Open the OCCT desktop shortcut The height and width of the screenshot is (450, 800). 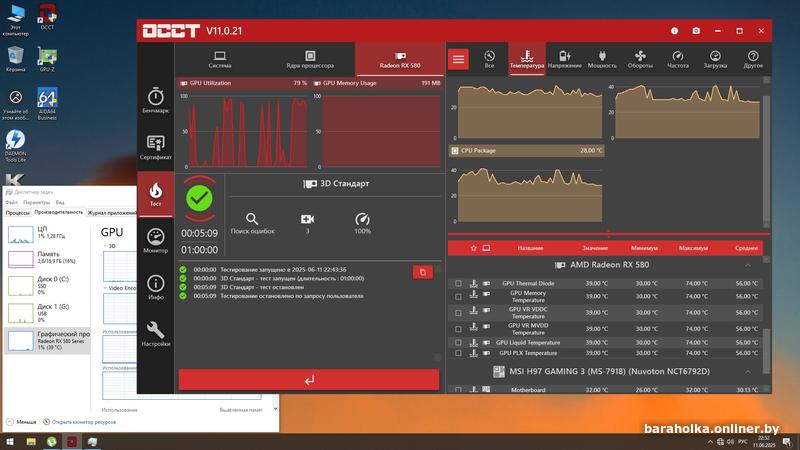(x=47, y=17)
